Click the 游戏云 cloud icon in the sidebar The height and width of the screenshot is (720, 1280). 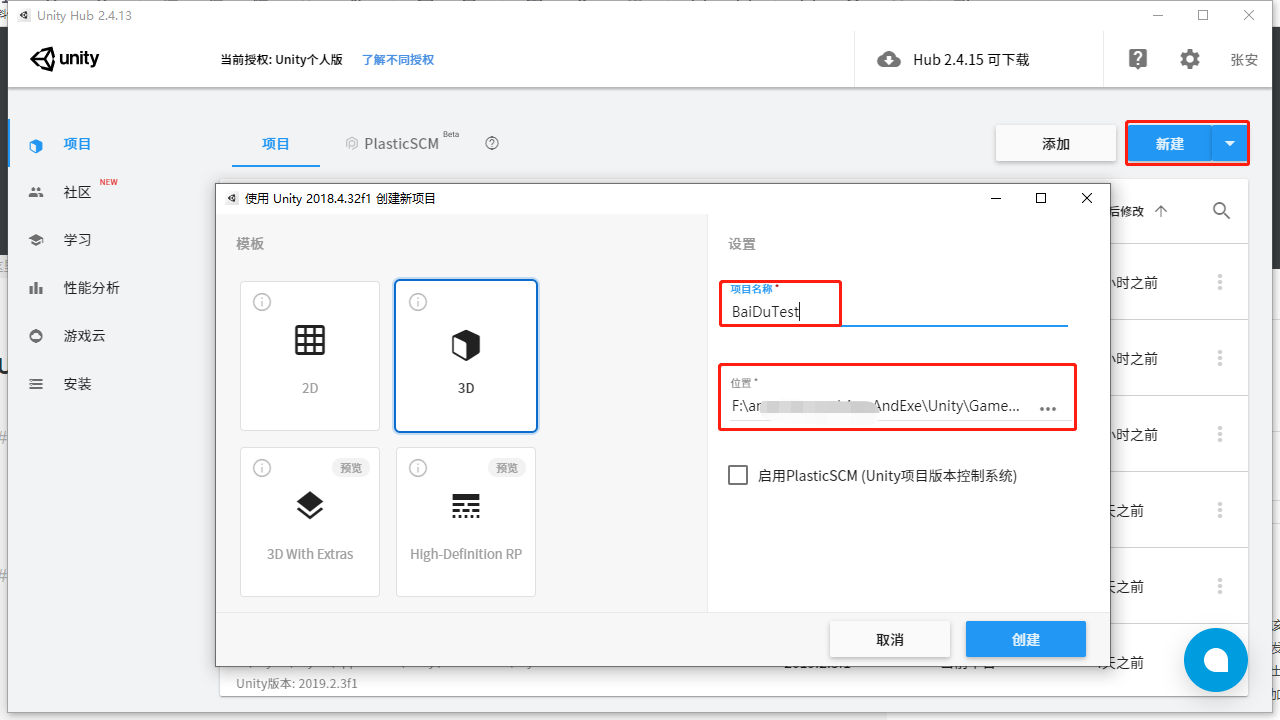tap(36, 336)
